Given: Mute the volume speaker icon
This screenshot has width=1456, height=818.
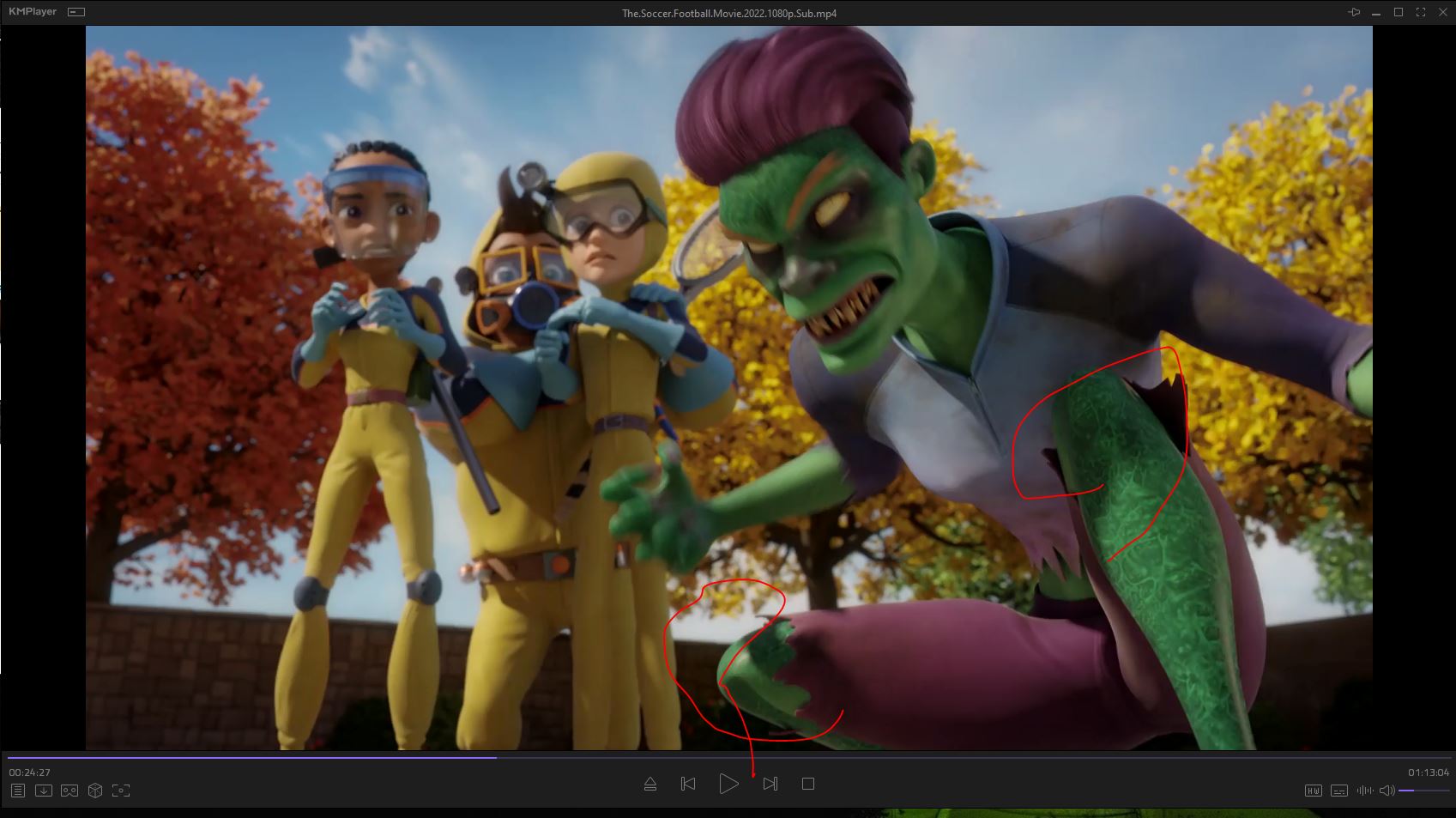Looking at the screenshot, I should coord(1387,791).
